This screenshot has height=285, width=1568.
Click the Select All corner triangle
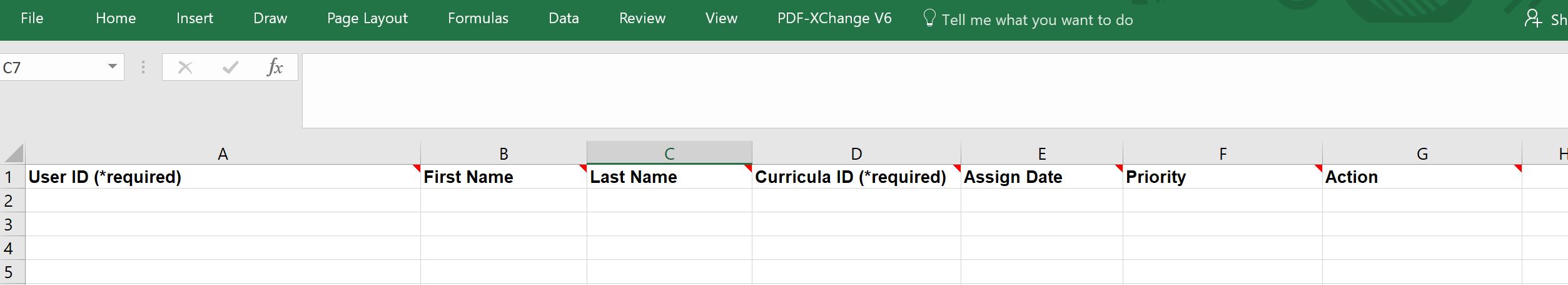[x=13, y=153]
